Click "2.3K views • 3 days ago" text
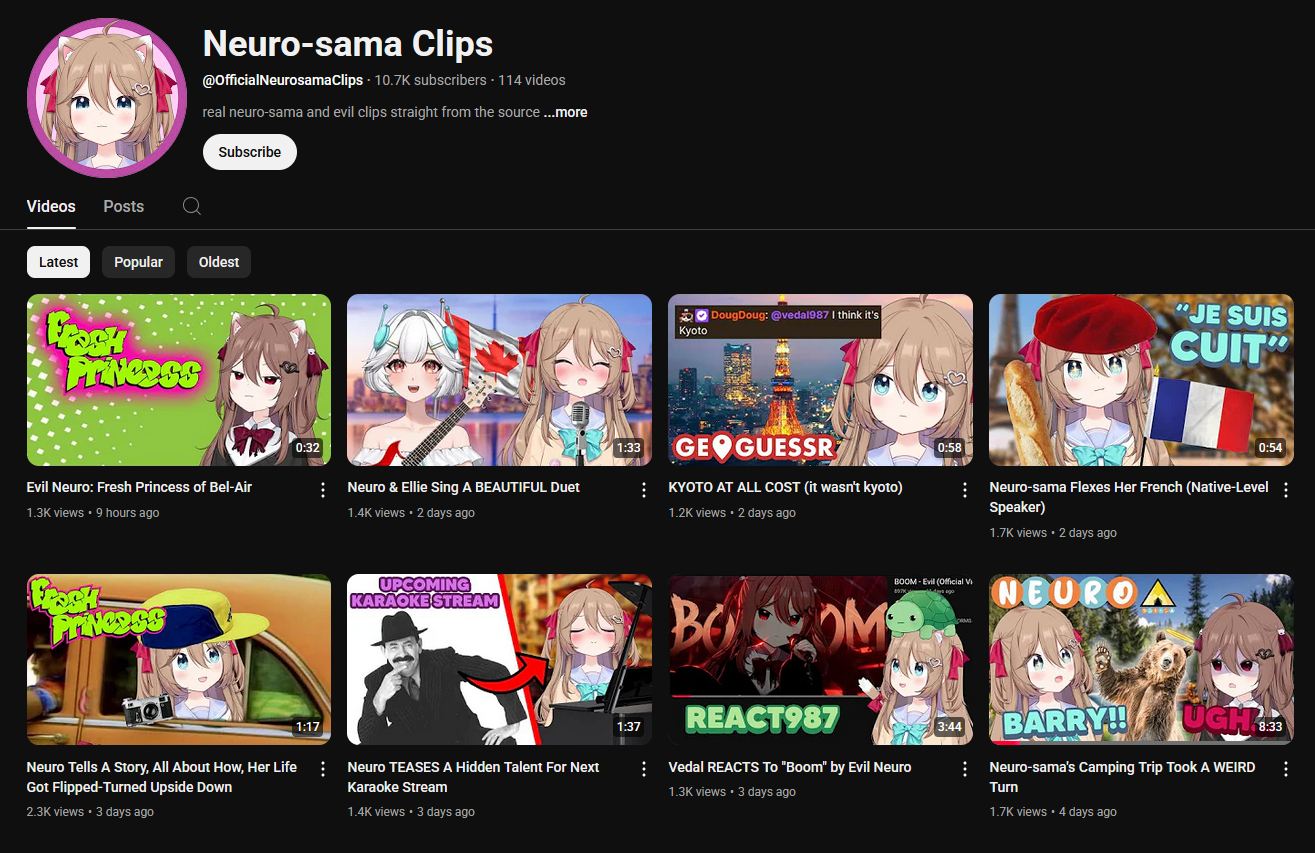Image resolution: width=1315 pixels, height=853 pixels. pos(90,812)
